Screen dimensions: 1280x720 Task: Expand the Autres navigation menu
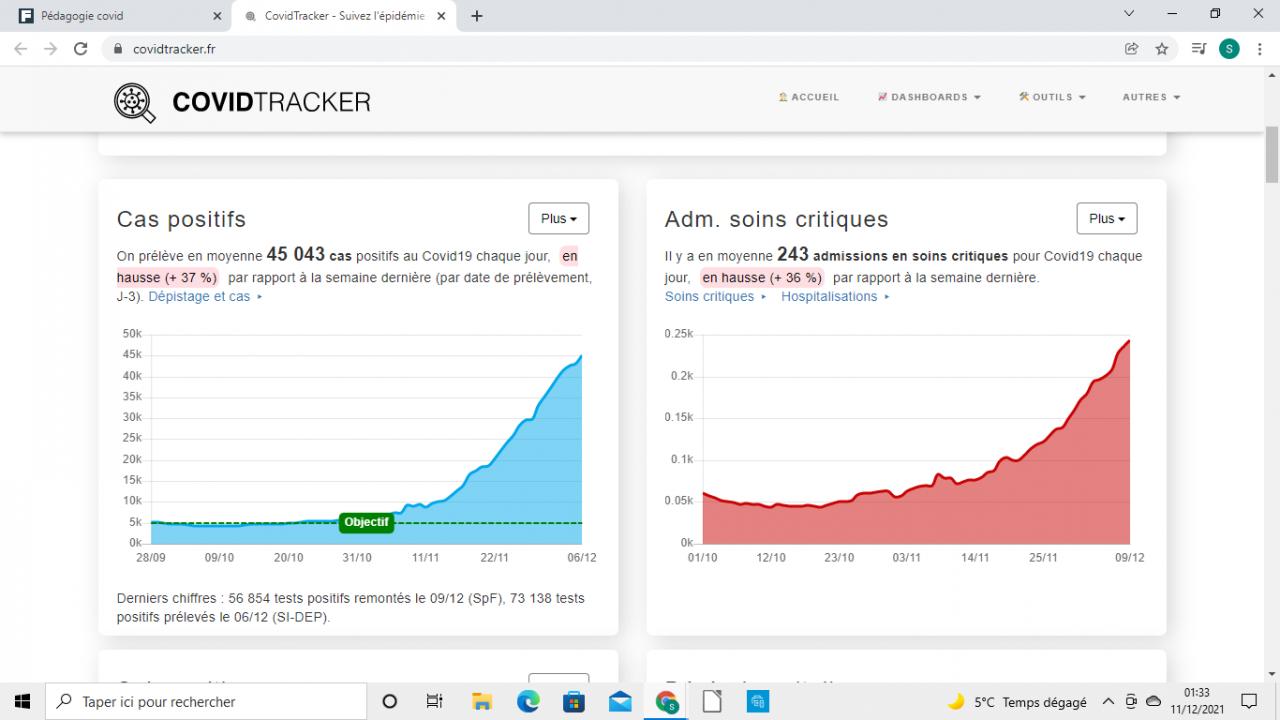[x=1151, y=97]
